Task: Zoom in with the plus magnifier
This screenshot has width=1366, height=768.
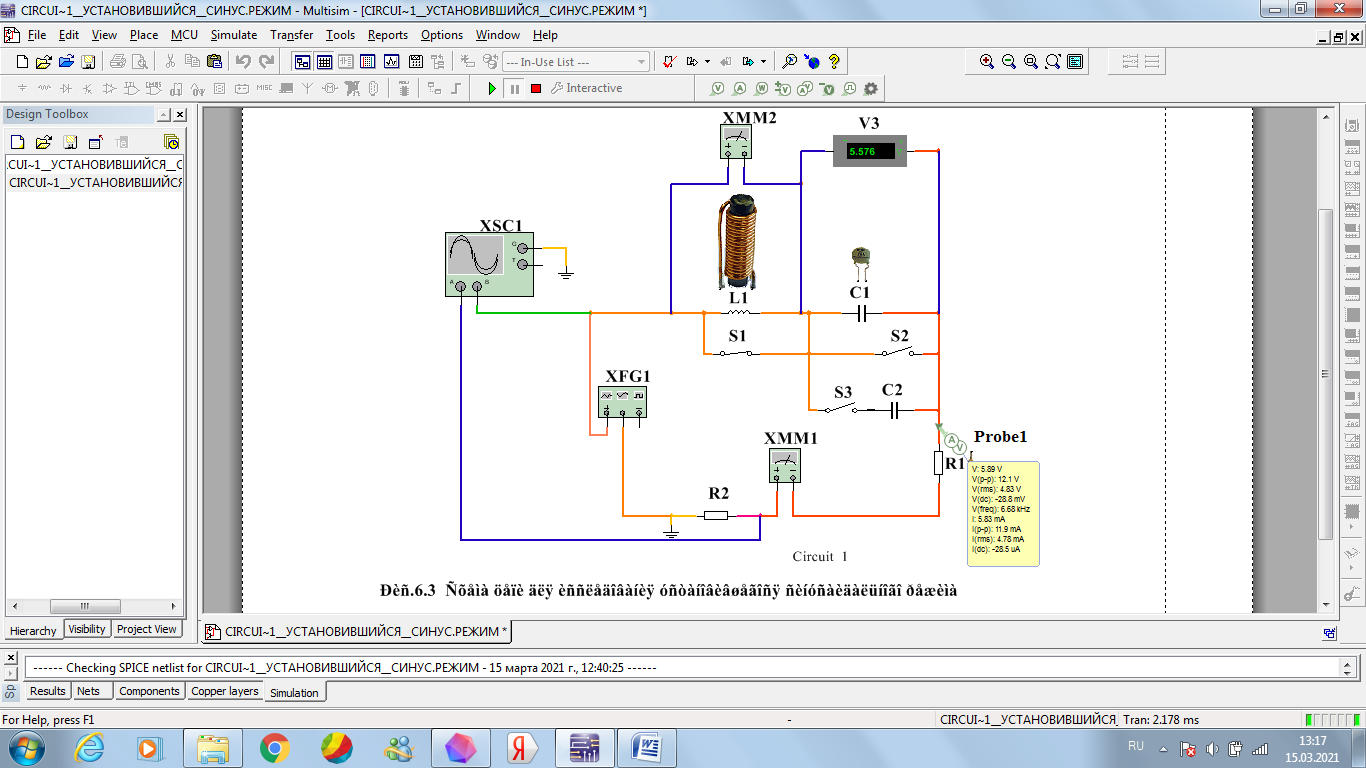Action: click(987, 62)
